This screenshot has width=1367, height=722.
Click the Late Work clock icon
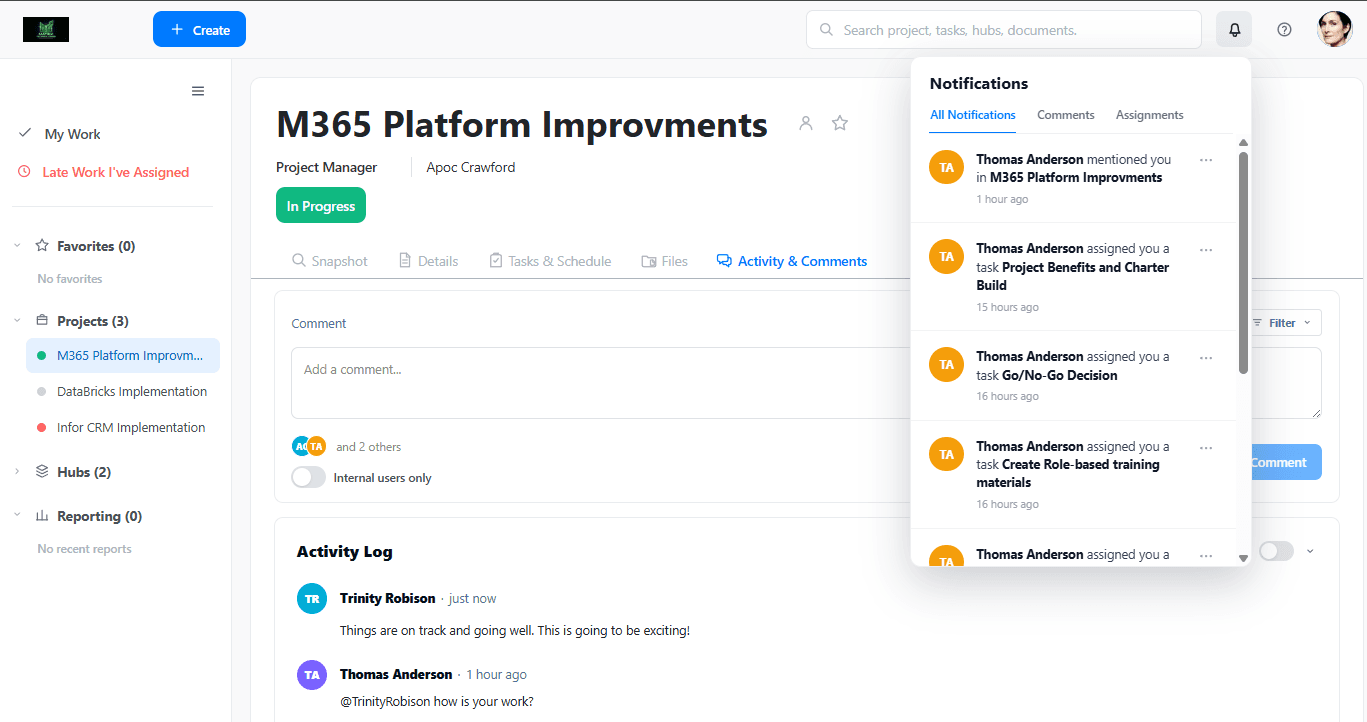(x=25, y=172)
